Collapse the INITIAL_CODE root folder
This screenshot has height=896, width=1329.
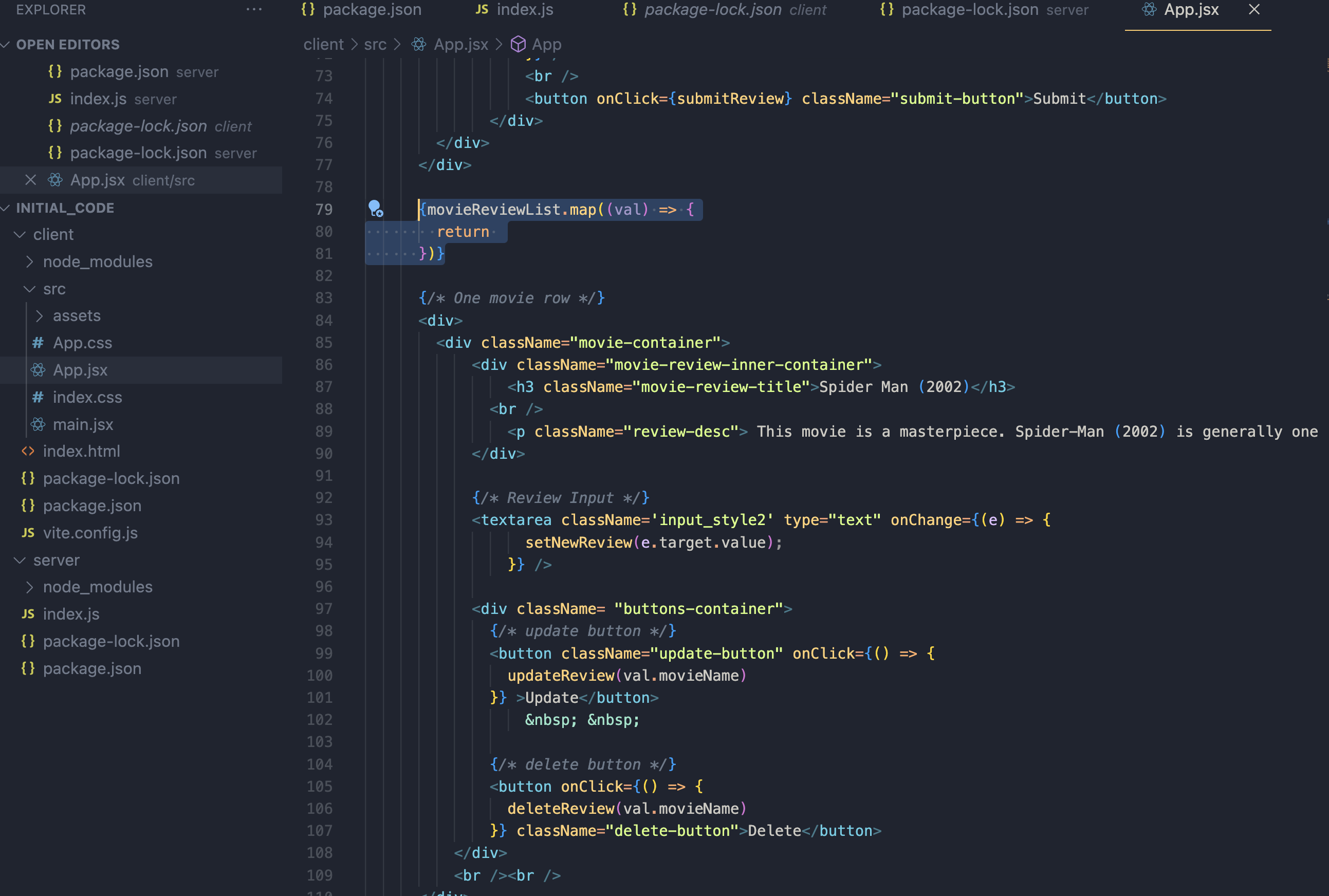[6, 208]
